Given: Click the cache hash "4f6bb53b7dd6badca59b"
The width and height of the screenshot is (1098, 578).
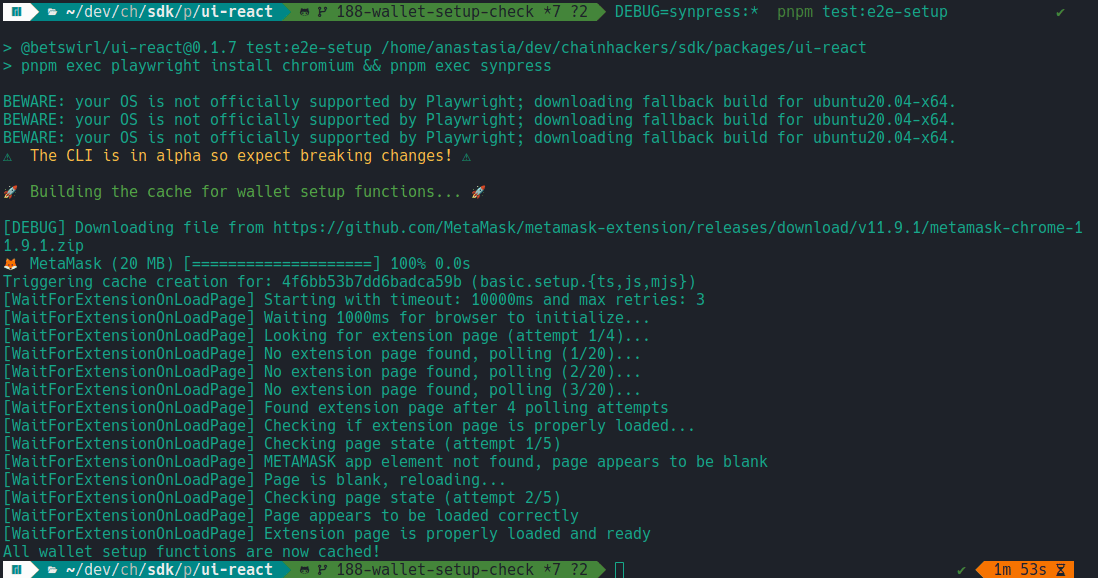Looking at the screenshot, I should [x=372, y=282].
